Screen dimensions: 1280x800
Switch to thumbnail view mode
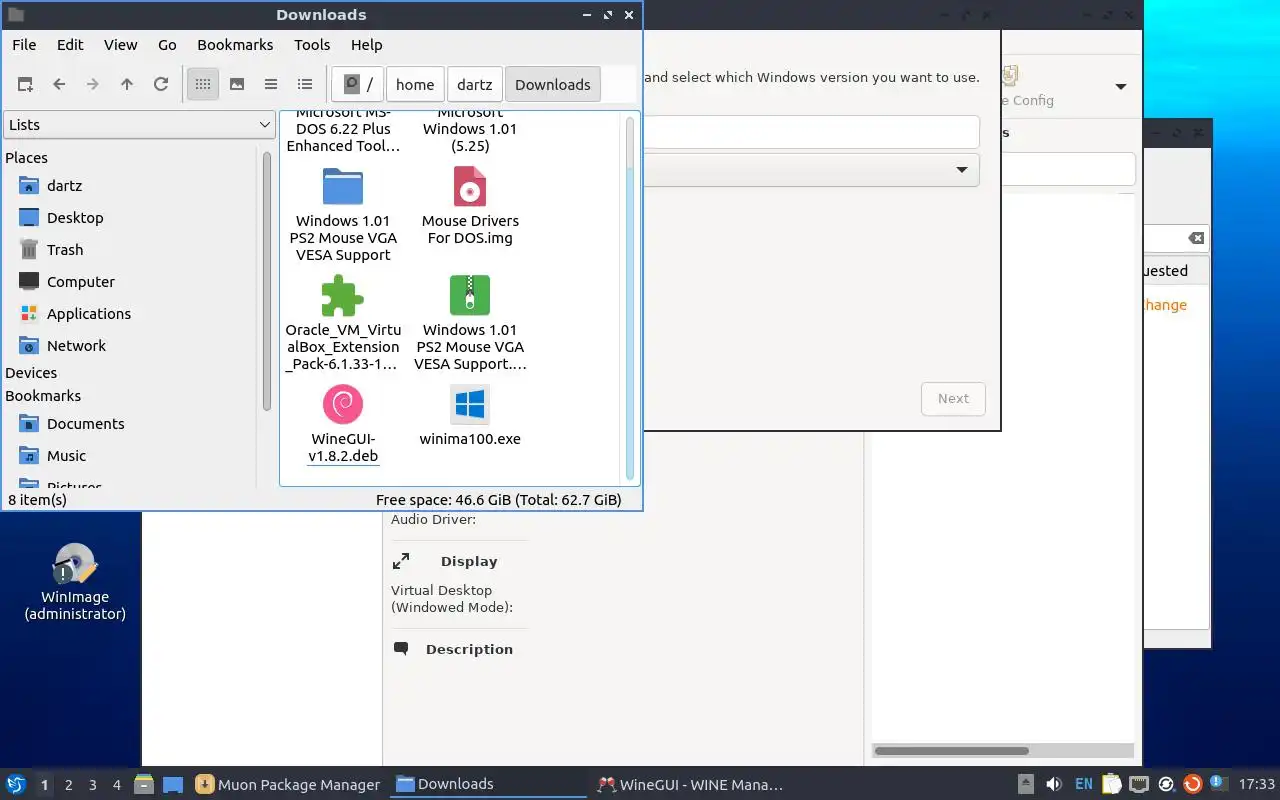[x=237, y=85]
